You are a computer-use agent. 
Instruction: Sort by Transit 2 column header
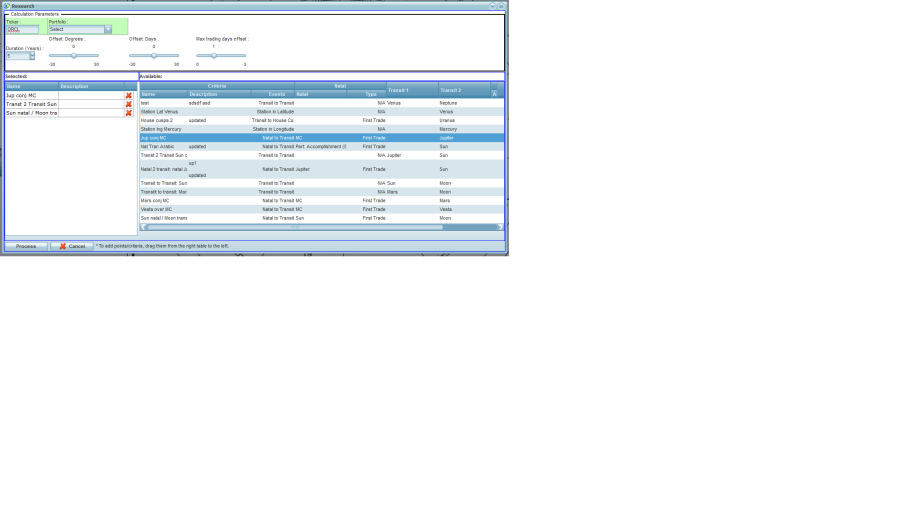[x=463, y=90]
